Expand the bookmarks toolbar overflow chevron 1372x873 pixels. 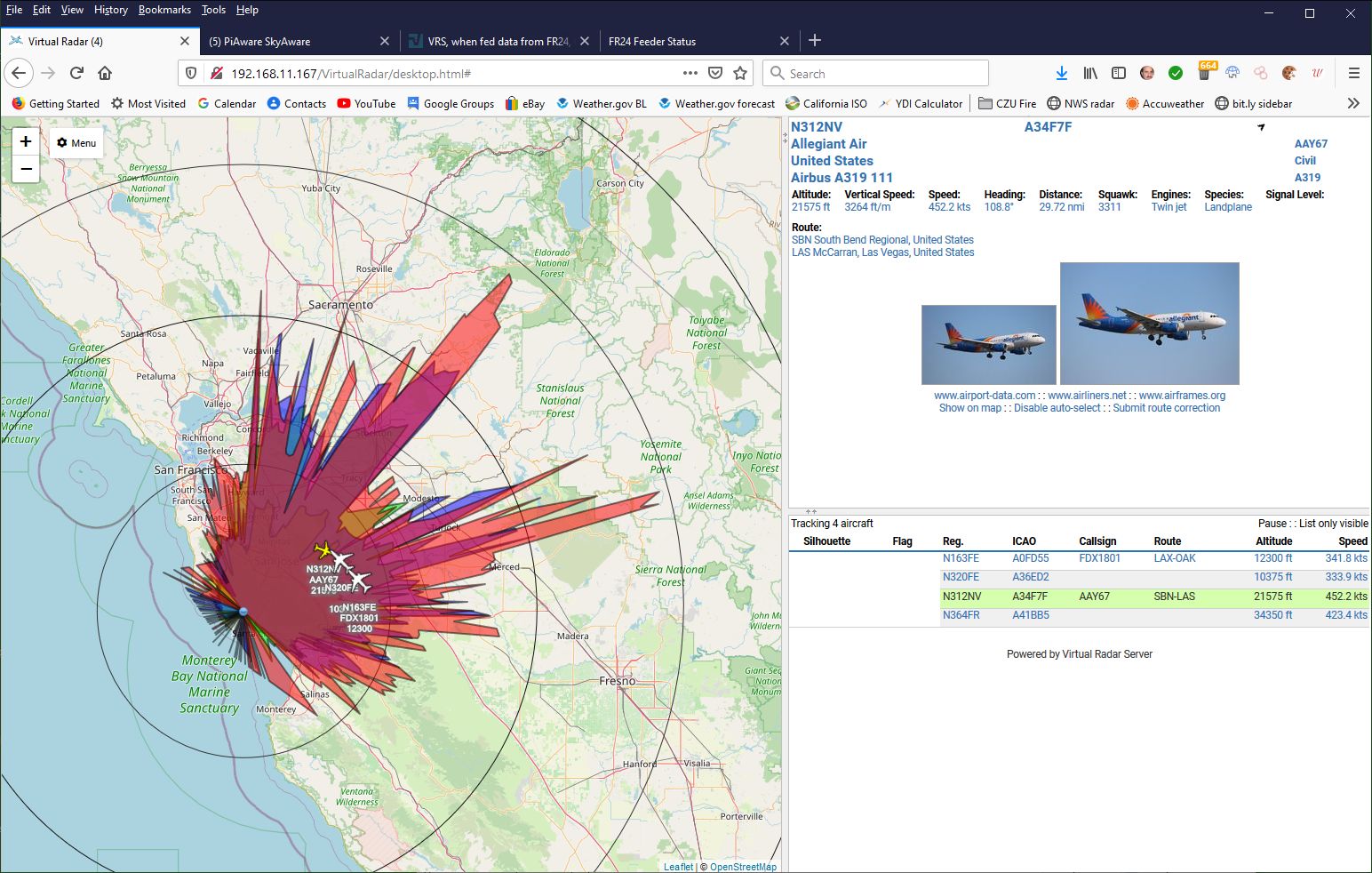(1352, 103)
